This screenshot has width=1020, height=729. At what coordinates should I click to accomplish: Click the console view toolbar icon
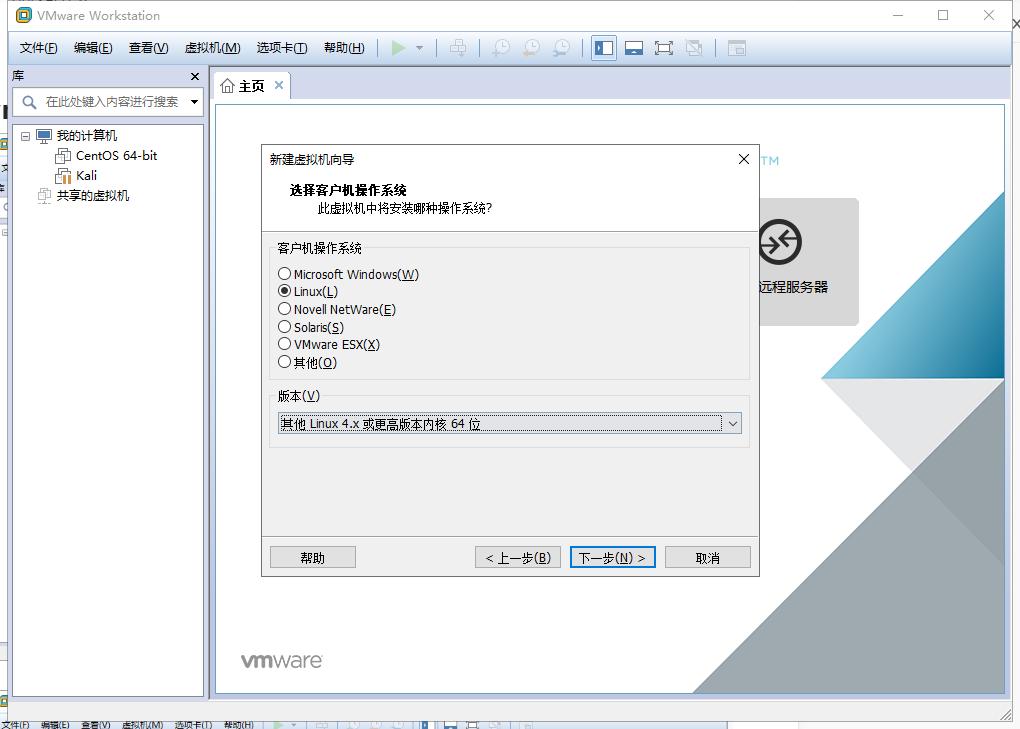(x=736, y=48)
